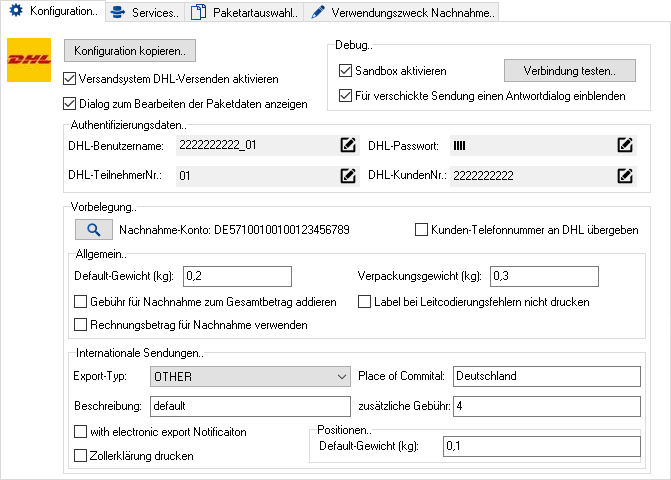This screenshot has width=671, height=480.
Task: Click the pencil icon on Verwendungszweck tab
Action: click(318, 12)
